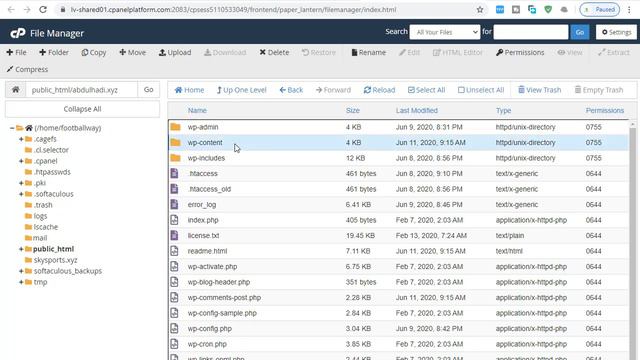The width and height of the screenshot is (640, 360).
Task: Expand the public_html tree folder
Action: coord(21,249)
